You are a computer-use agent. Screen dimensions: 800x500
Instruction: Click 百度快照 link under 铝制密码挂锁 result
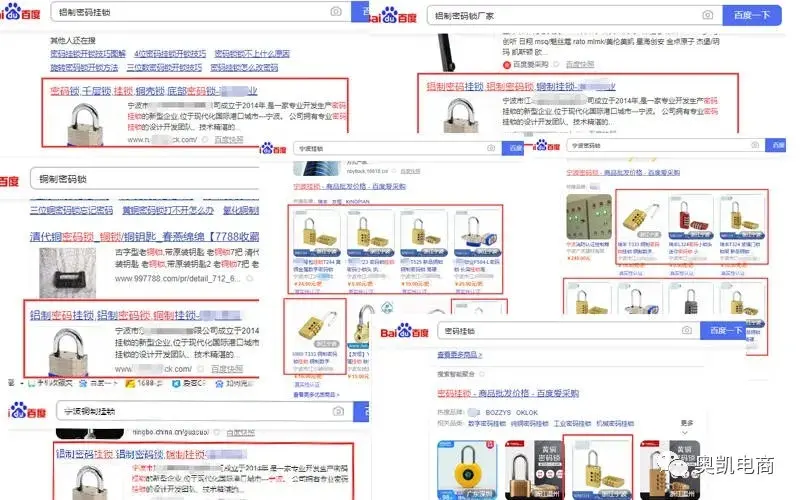click(229, 139)
